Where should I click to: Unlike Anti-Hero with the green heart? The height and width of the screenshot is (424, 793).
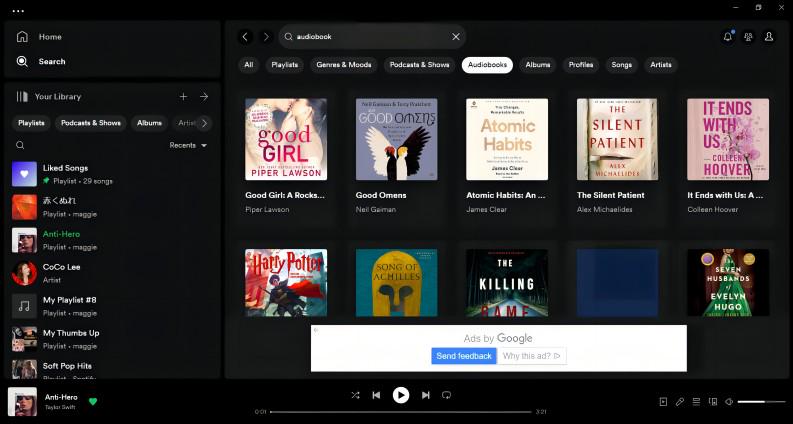click(x=93, y=401)
